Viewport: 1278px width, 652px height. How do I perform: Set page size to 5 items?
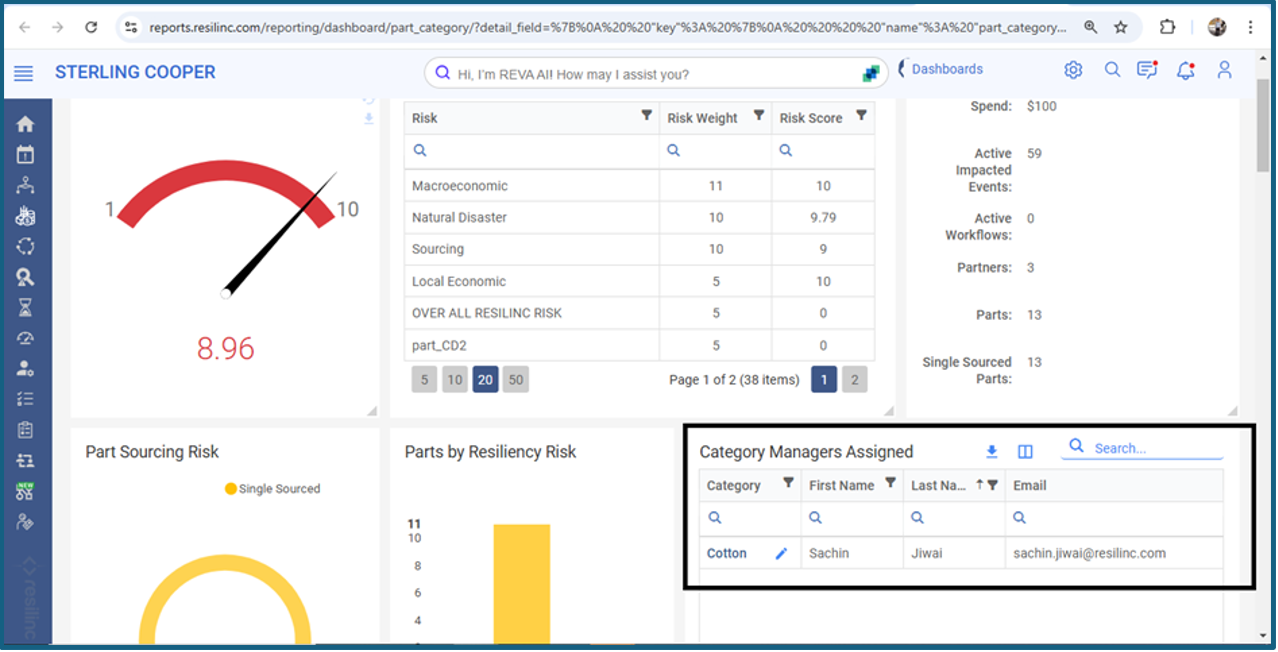point(424,380)
